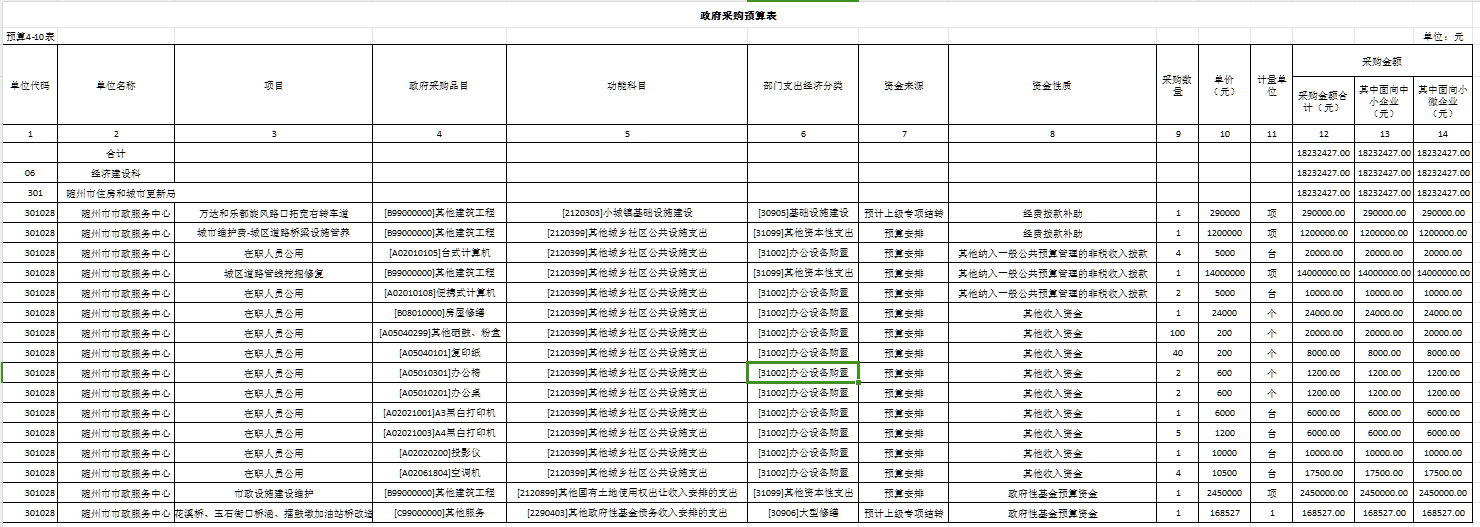Click the [2120303]小城镇基础设施建设 cell
Screen dimensions: 1480x527
click(627, 213)
